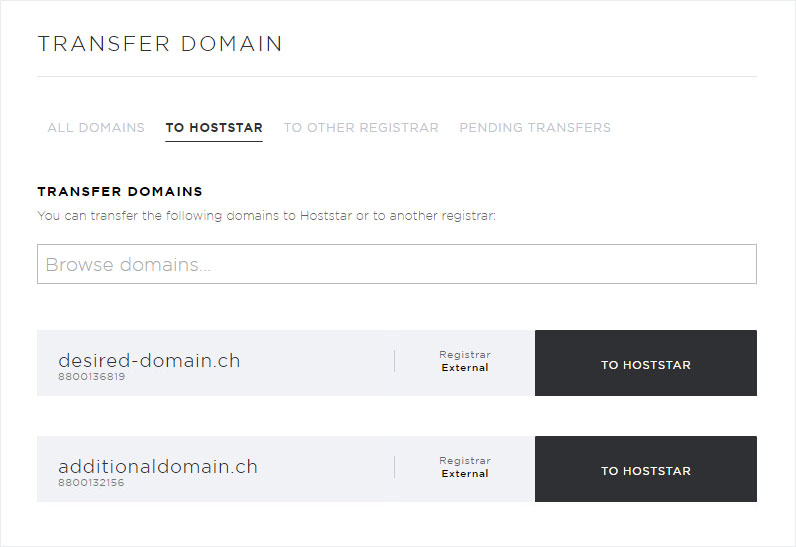
Task: Select the ID number 8800132156
Action: [x=91, y=483]
